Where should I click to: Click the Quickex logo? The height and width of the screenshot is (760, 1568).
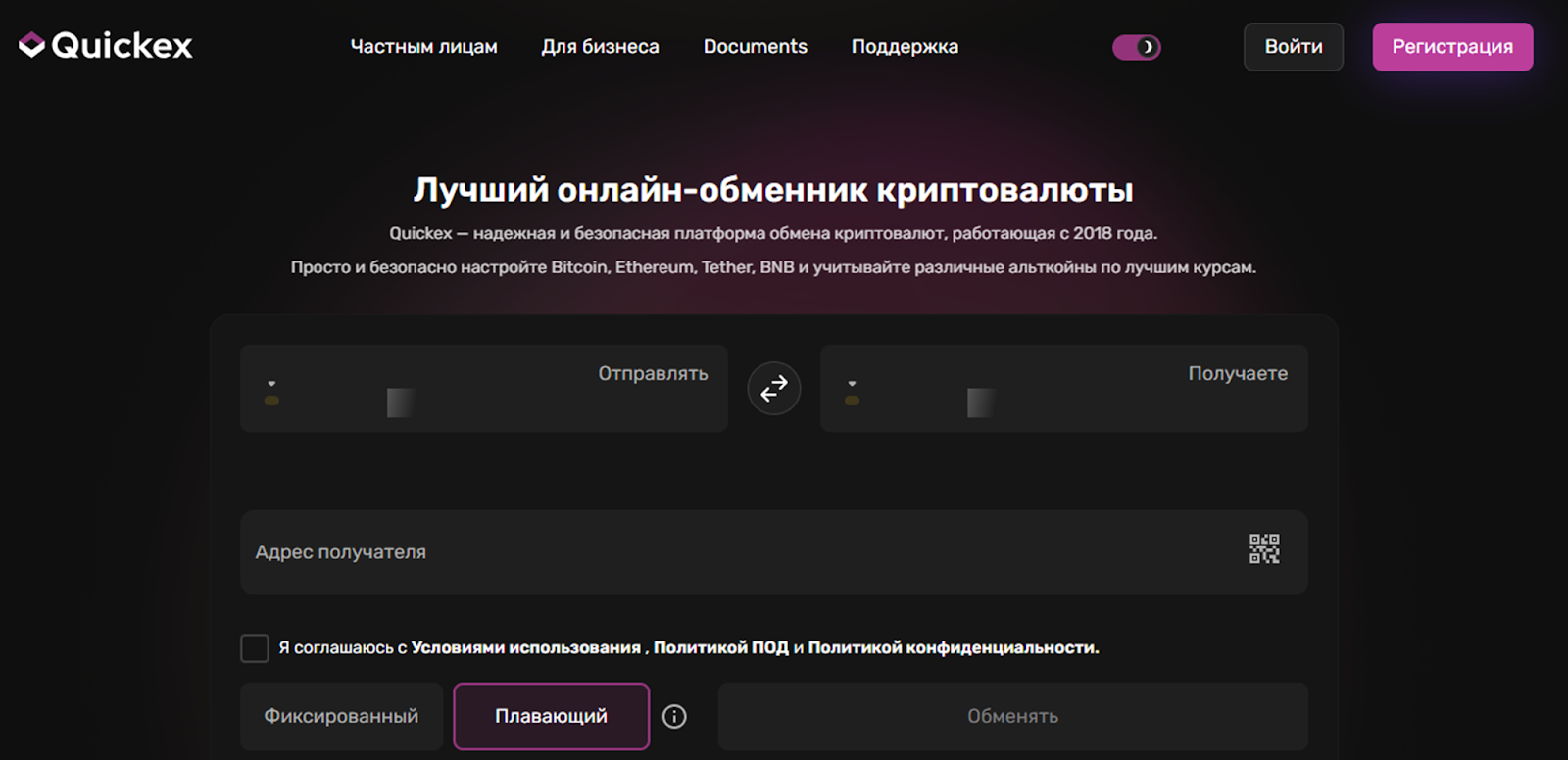(x=106, y=45)
